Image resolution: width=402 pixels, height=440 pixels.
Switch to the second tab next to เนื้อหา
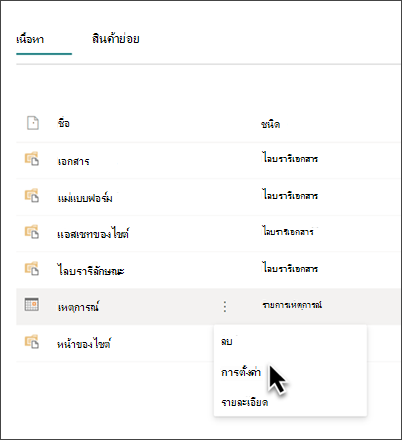point(116,39)
